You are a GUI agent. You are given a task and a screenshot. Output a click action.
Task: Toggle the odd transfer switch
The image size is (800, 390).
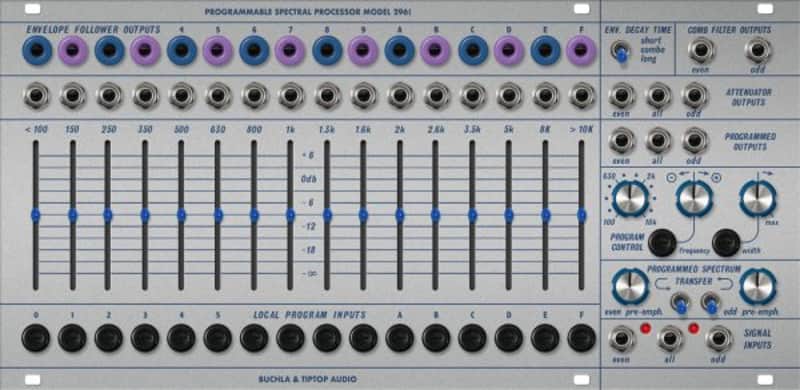[x=710, y=304]
